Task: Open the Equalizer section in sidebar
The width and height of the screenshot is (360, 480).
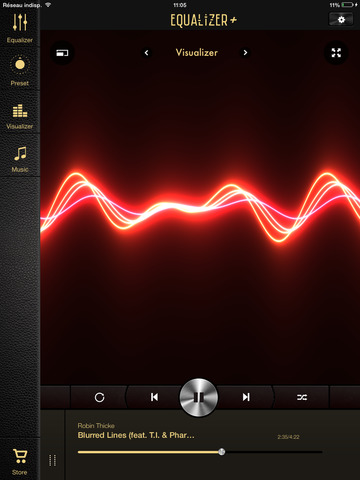Action: pos(20,28)
